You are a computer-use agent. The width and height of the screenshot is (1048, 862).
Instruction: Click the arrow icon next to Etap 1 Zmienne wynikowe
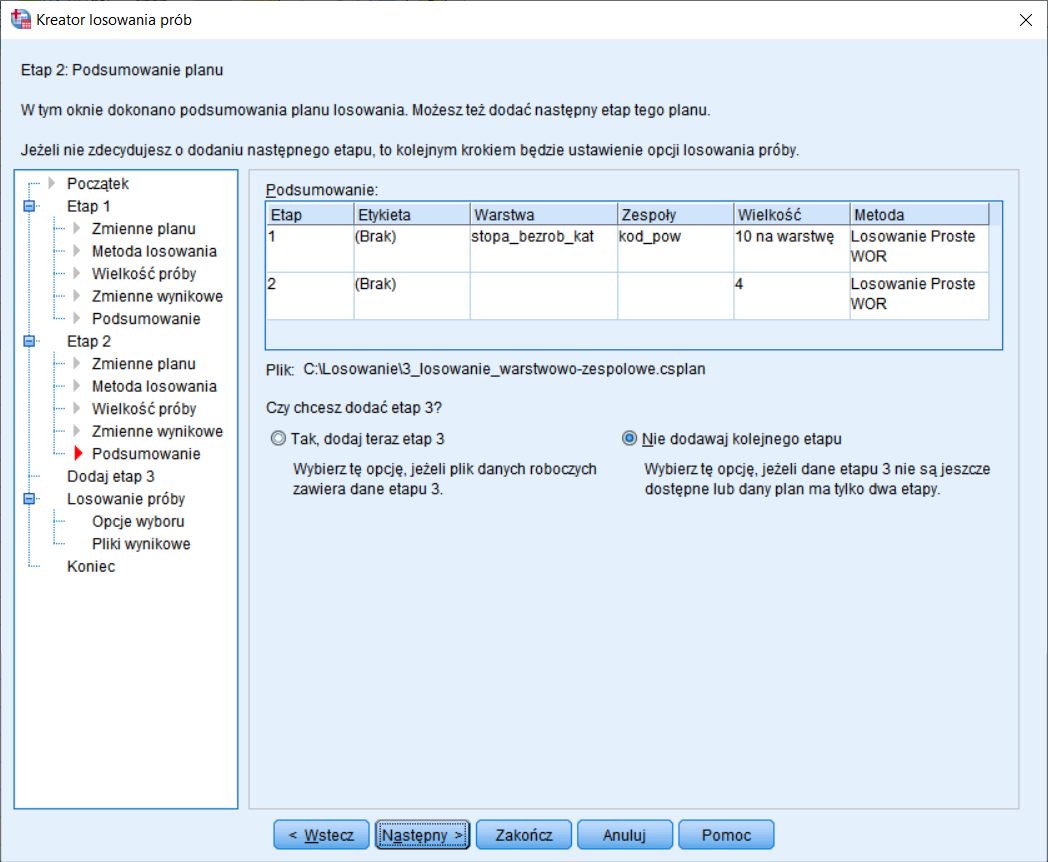77,296
